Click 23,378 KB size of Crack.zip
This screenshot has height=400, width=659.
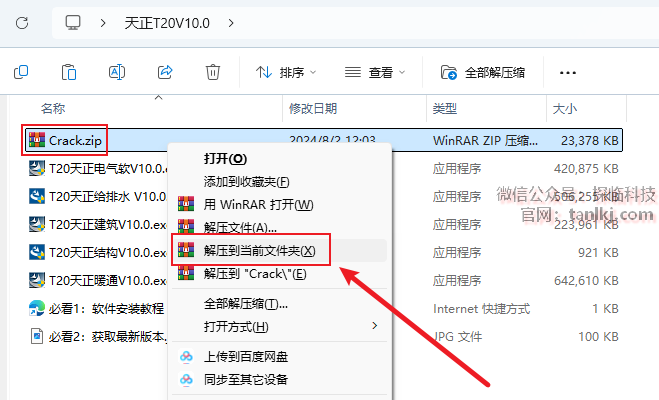tap(590, 140)
